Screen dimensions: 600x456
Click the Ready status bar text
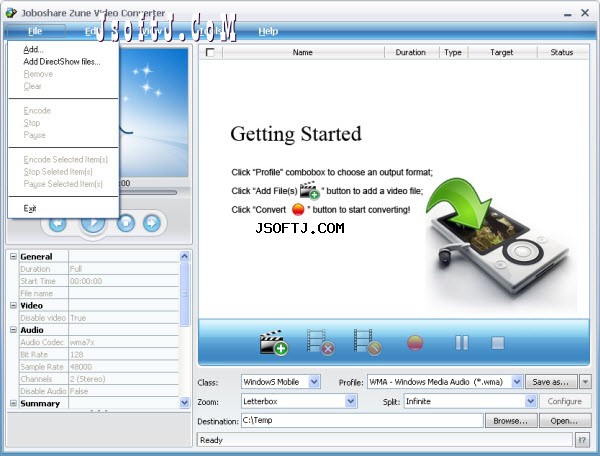211,440
